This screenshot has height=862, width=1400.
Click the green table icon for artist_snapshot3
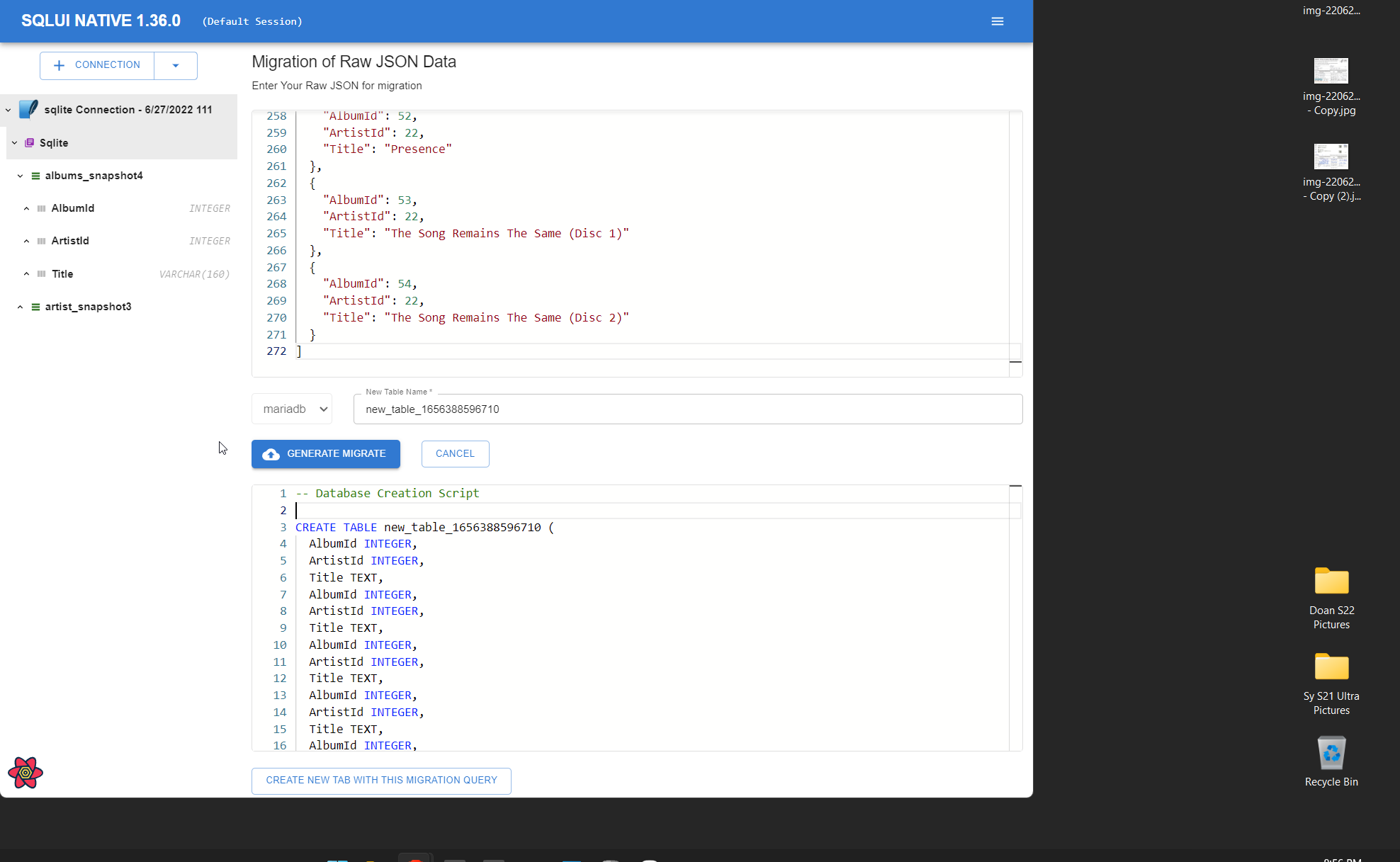tap(35, 307)
